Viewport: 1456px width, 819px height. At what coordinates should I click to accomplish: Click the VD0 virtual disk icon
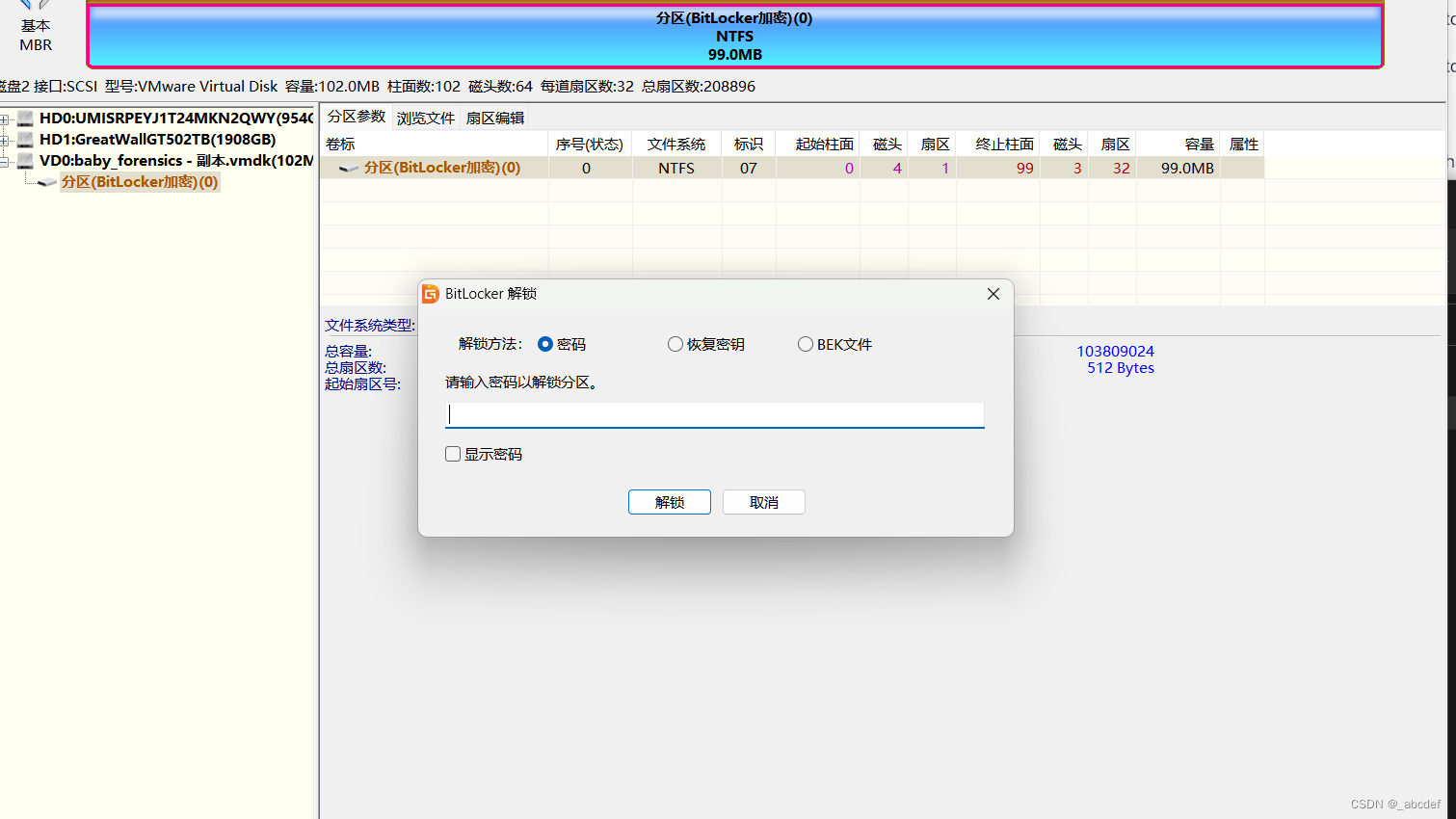click(x=25, y=161)
